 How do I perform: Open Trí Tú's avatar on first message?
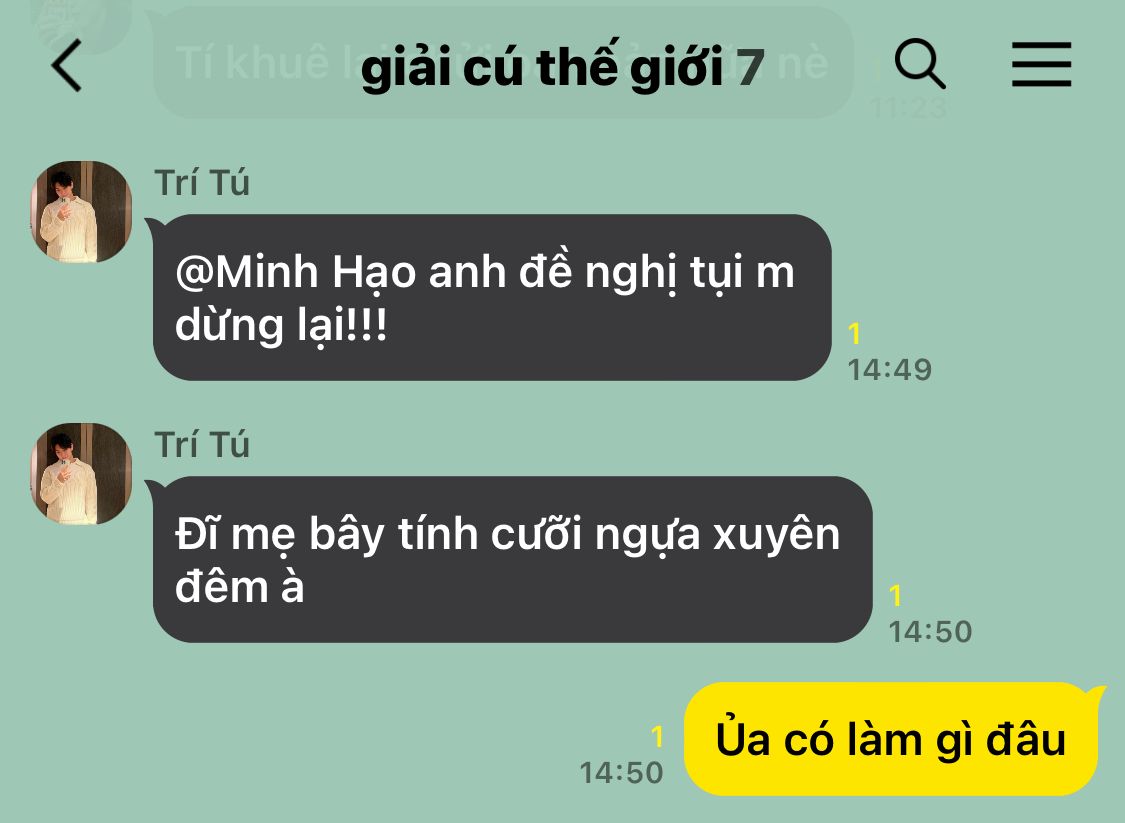click(x=81, y=212)
